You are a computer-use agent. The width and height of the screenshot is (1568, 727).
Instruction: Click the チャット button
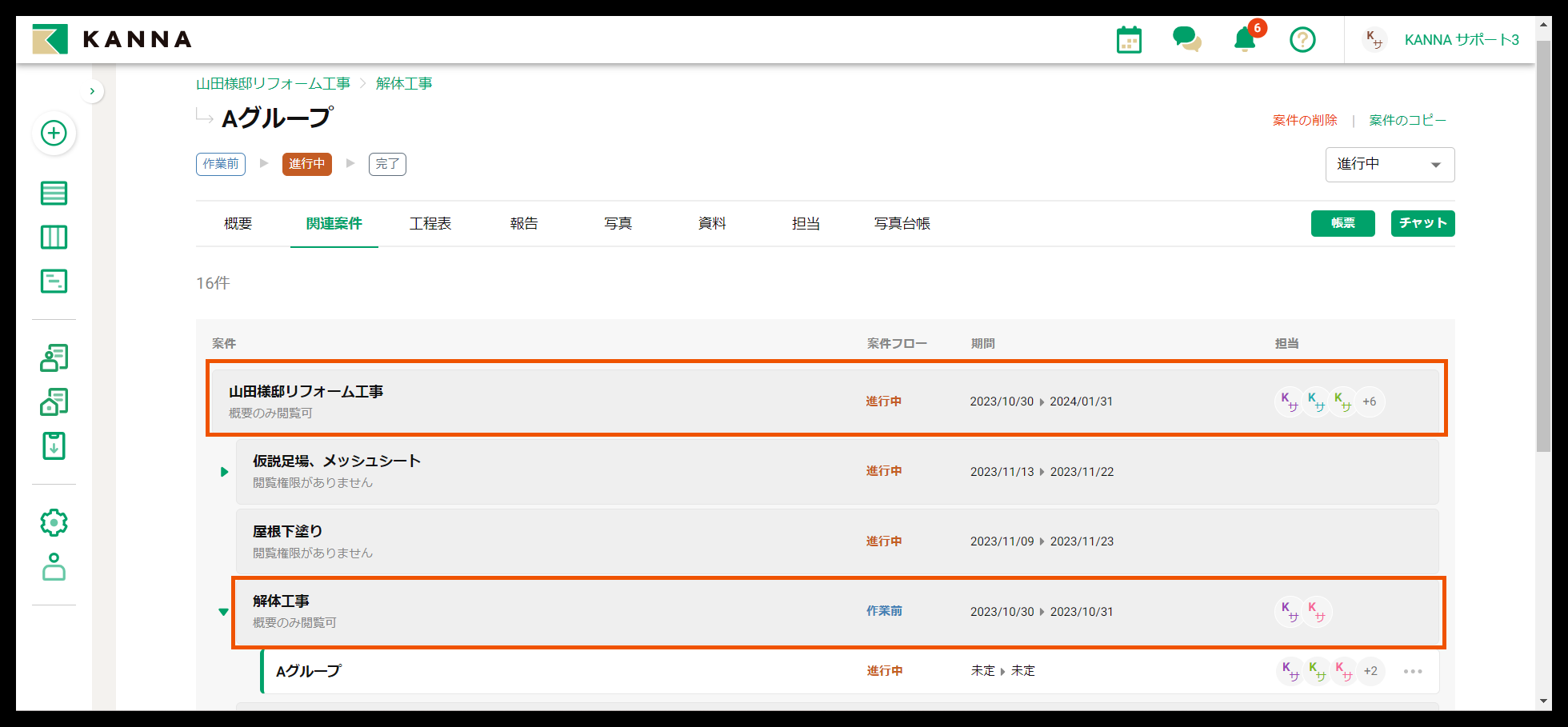pyautogui.click(x=1422, y=223)
